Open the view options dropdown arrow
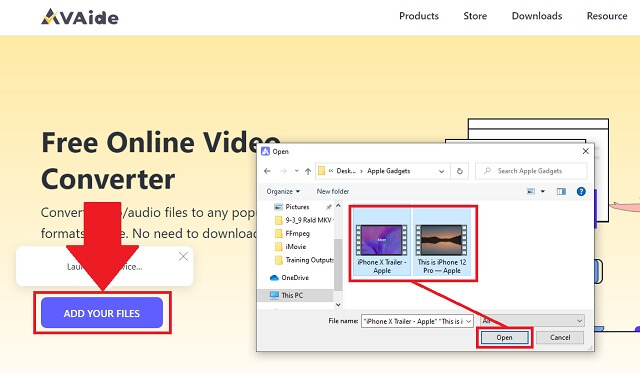640x373 pixels. (x=542, y=191)
